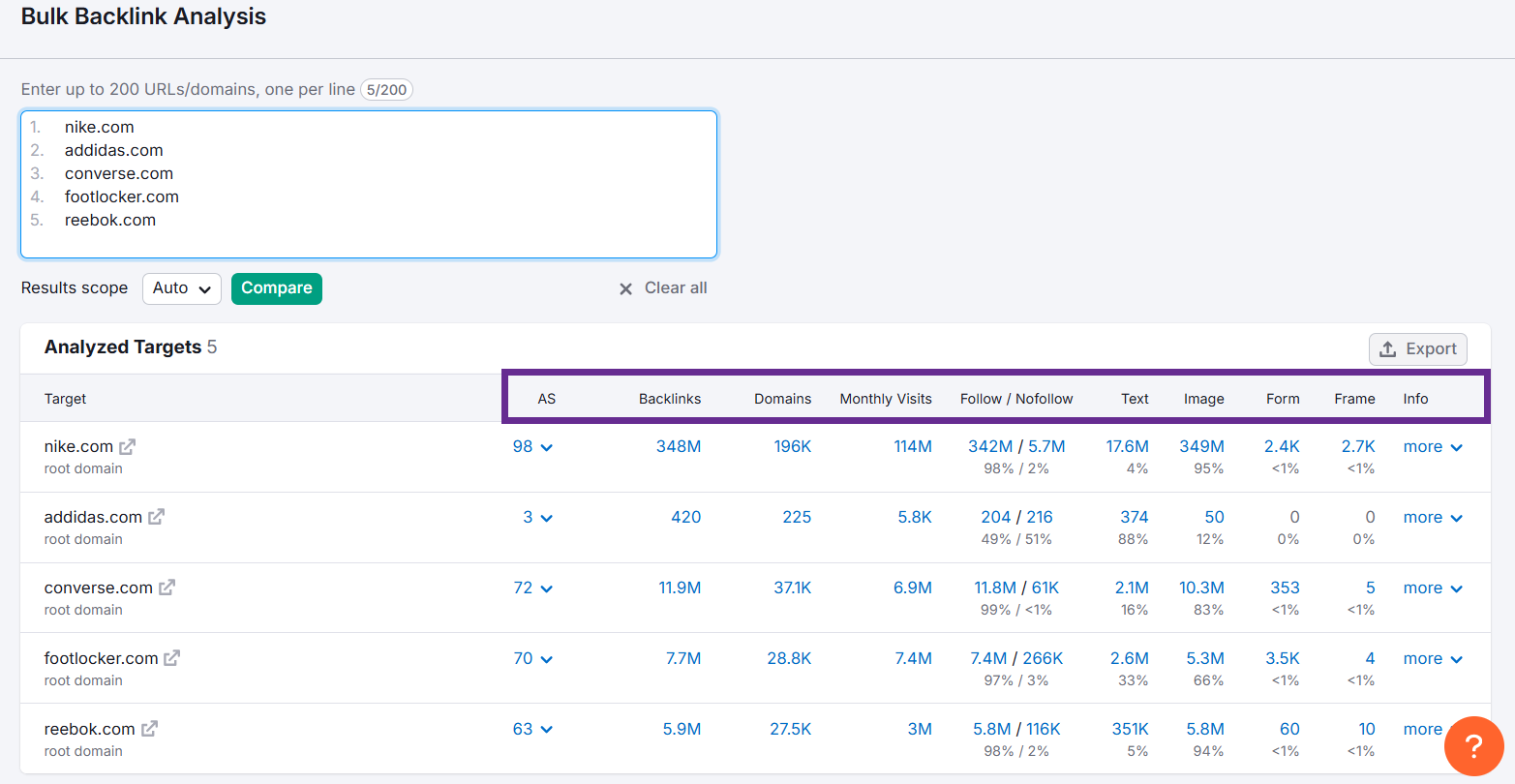This screenshot has width=1515, height=784.
Task: Expand AS score 63 for reebok.com
Action: point(532,729)
